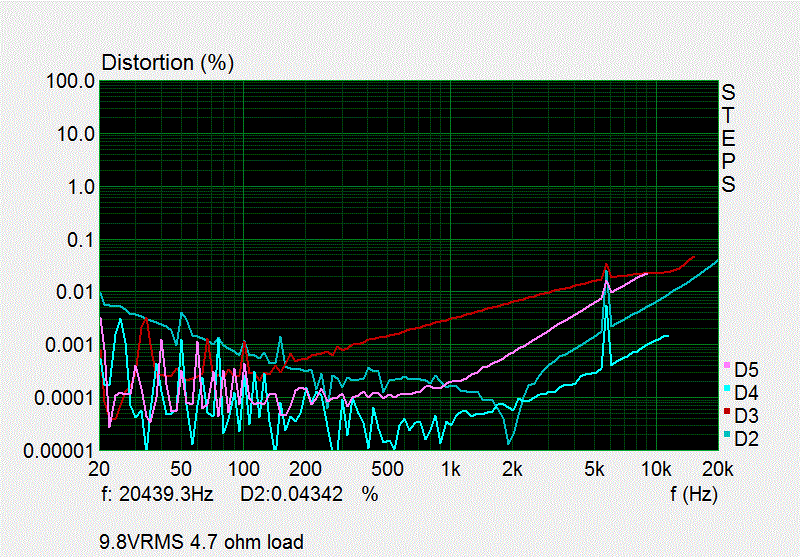Viewport: 801px width, 557px height.
Task: Click the Distortion (%) axis title
Action: coord(168,63)
